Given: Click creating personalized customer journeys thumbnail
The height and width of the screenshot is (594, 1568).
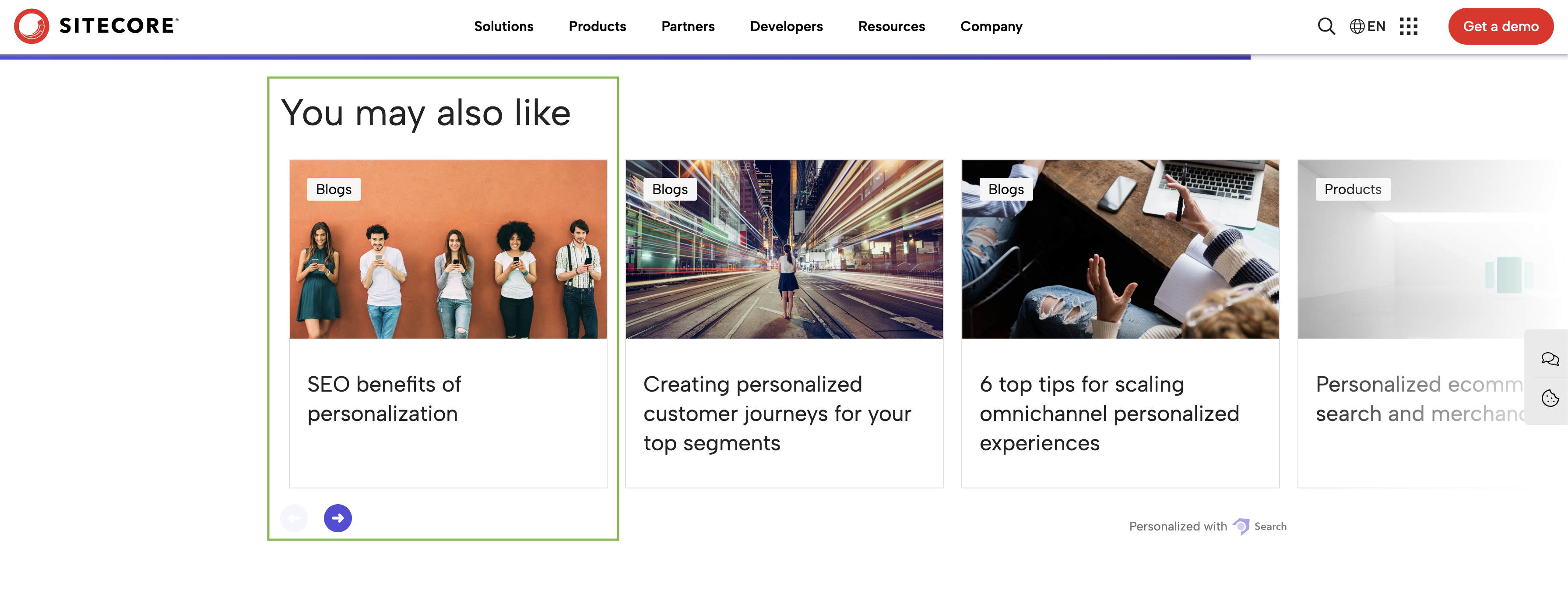Looking at the screenshot, I should (784, 249).
